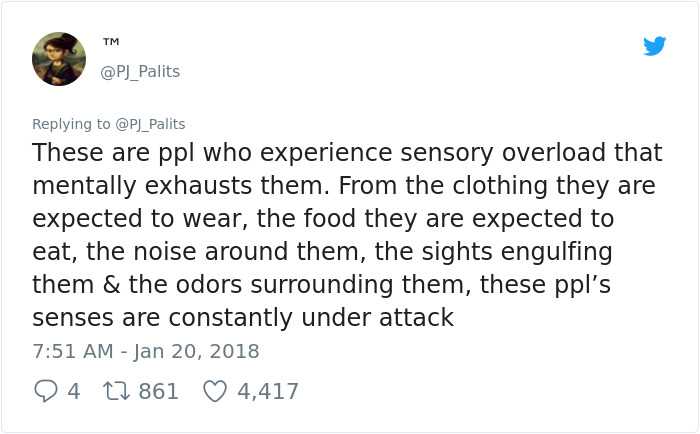The width and height of the screenshot is (700, 434).
Task: Click the reply count of 4
Action: pos(73,391)
